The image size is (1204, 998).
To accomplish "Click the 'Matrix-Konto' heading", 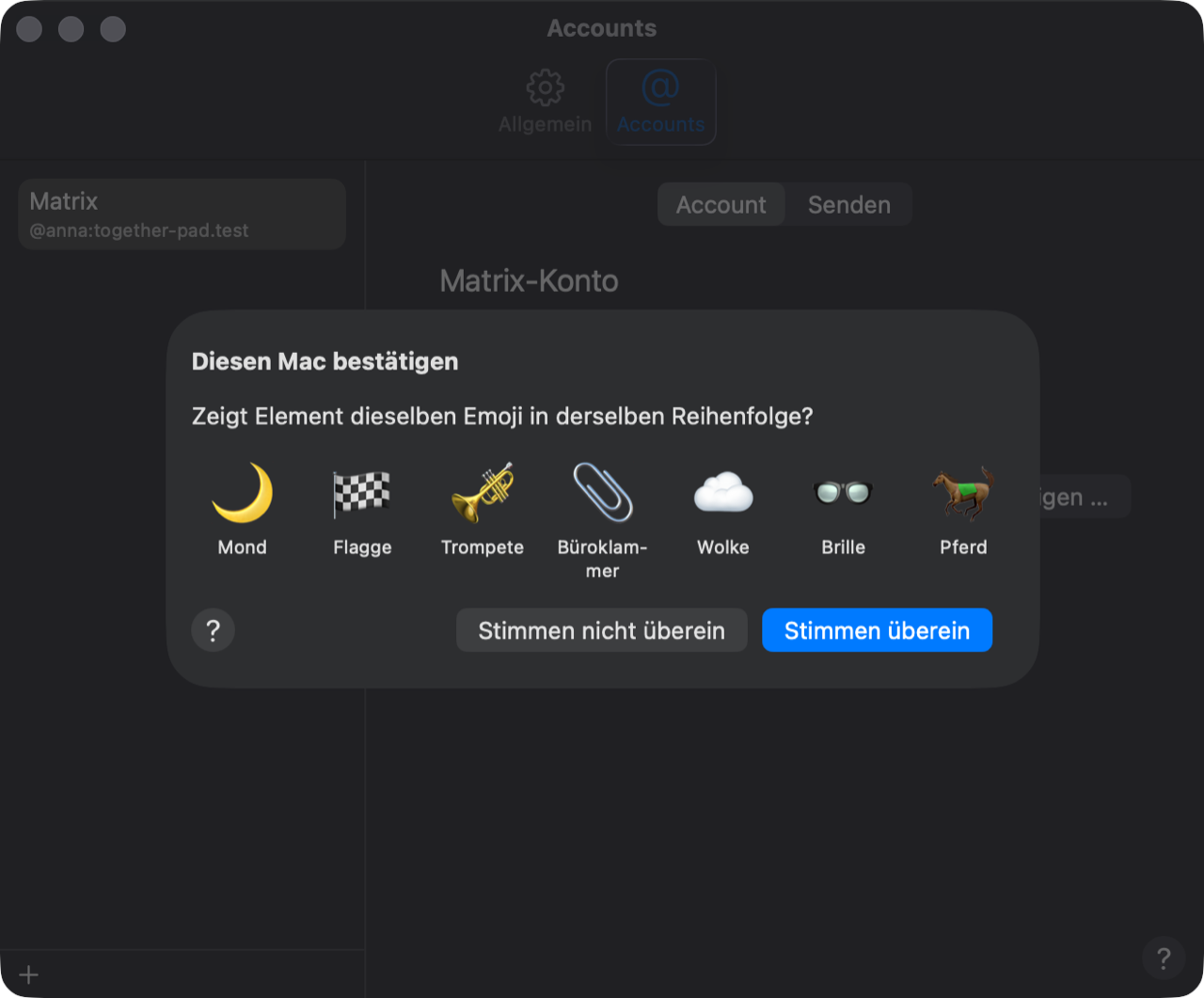I will pos(530,280).
